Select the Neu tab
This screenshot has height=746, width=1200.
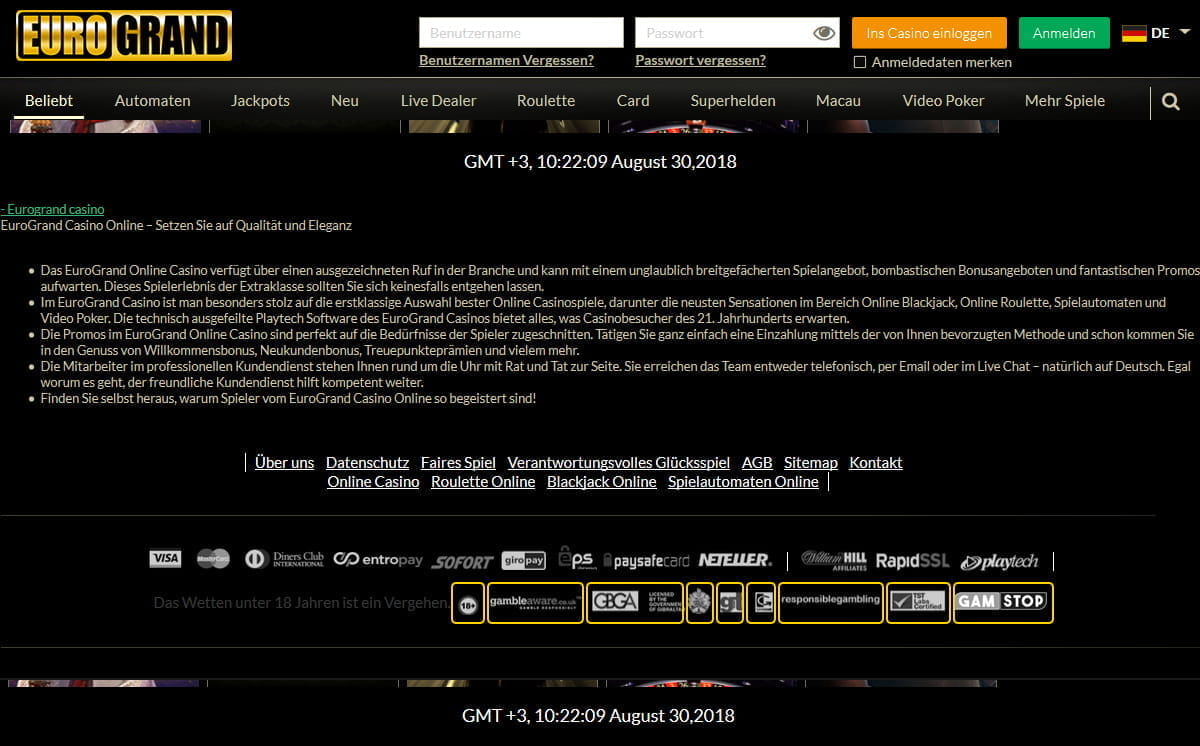click(x=344, y=100)
